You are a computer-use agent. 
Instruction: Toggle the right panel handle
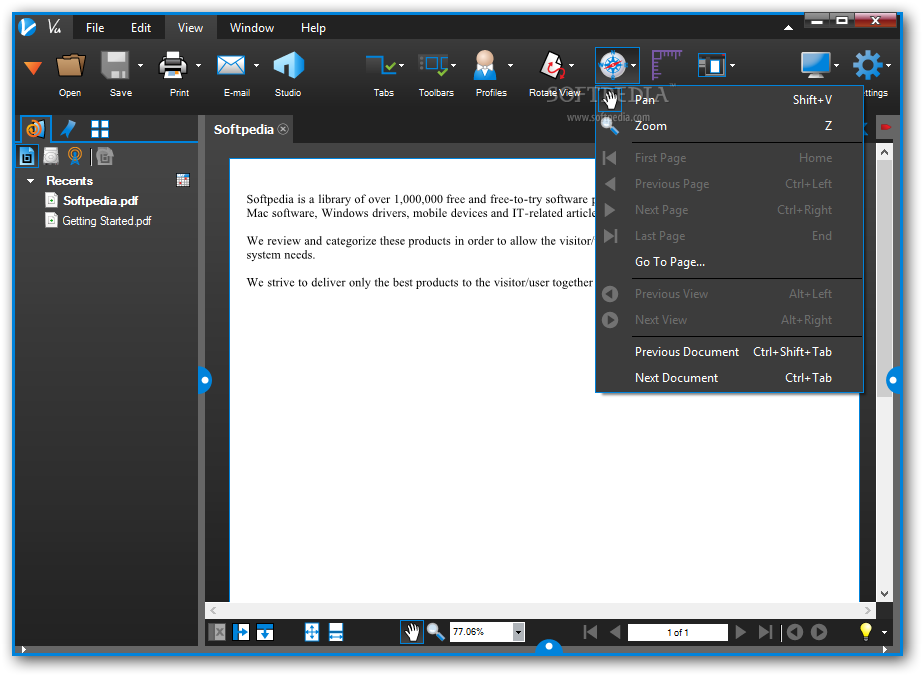pyautogui.click(x=894, y=380)
